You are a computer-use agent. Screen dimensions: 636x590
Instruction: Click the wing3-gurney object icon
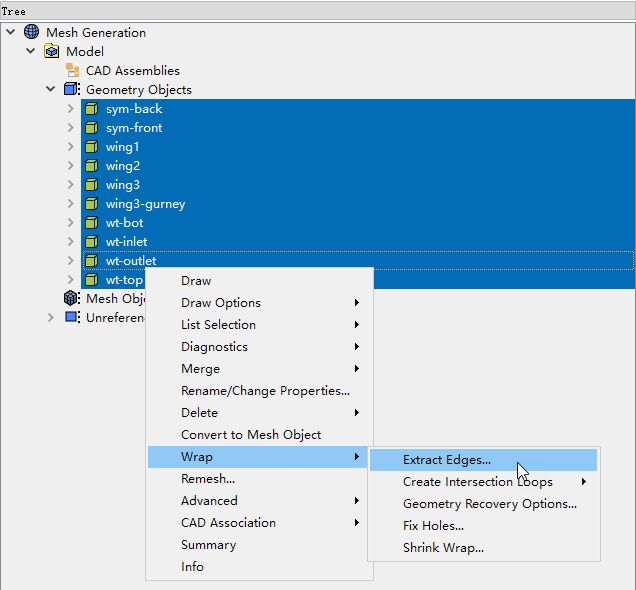tap(91, 204)
